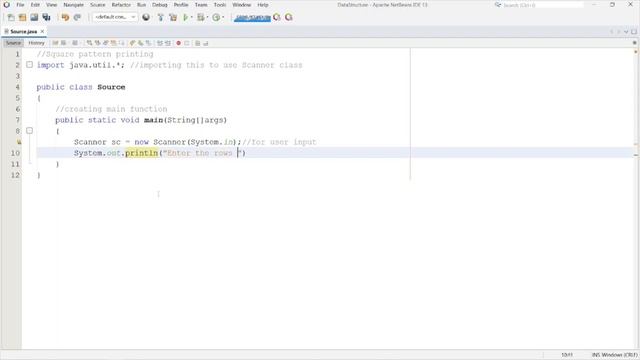Click Find Previous Occurrence icon
This screenshot has width=640, height=360.
pos(98,43)
